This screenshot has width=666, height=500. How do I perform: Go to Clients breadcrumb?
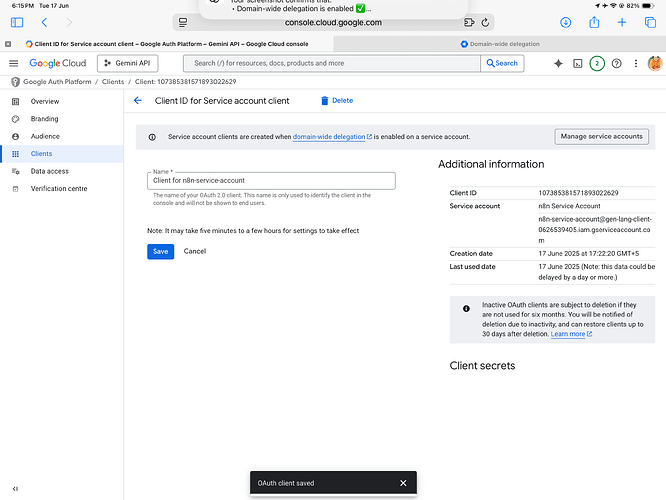pos(113,82)
